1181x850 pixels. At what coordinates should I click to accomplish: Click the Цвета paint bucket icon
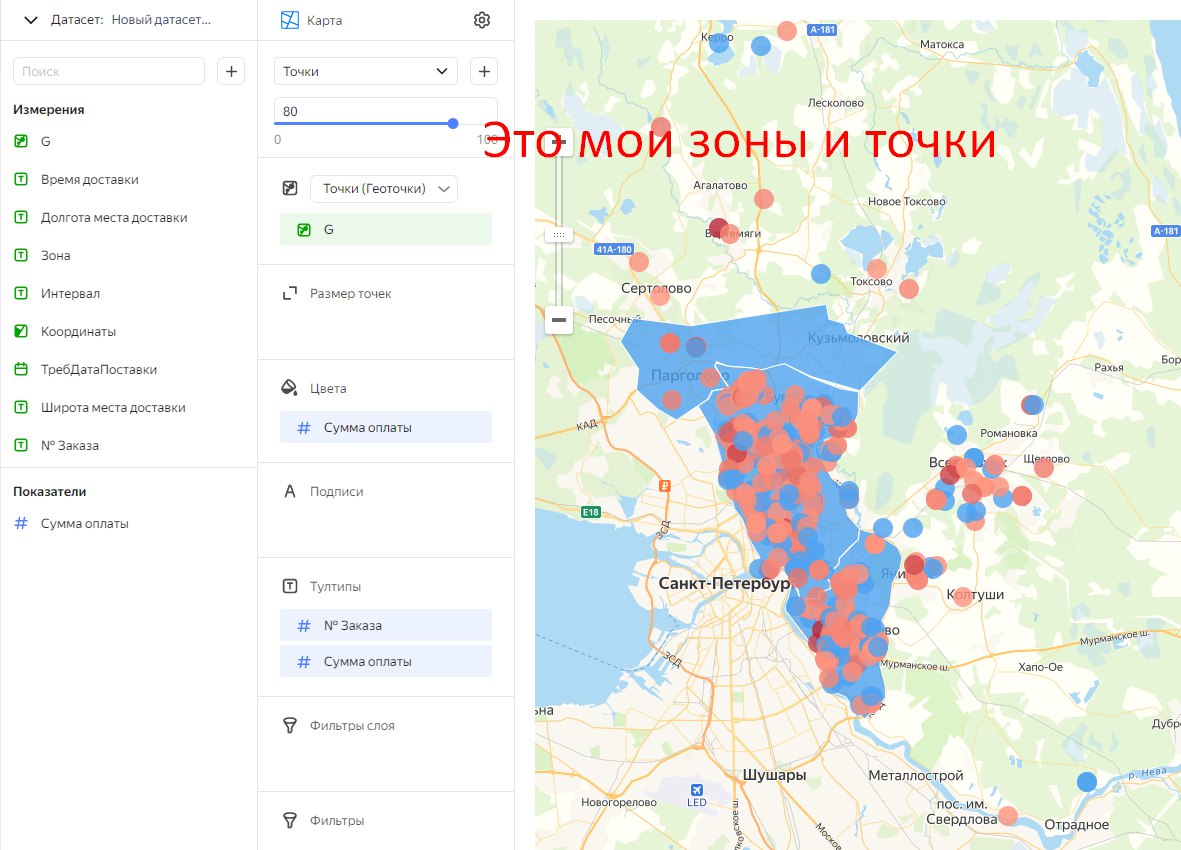click(290, 388)
